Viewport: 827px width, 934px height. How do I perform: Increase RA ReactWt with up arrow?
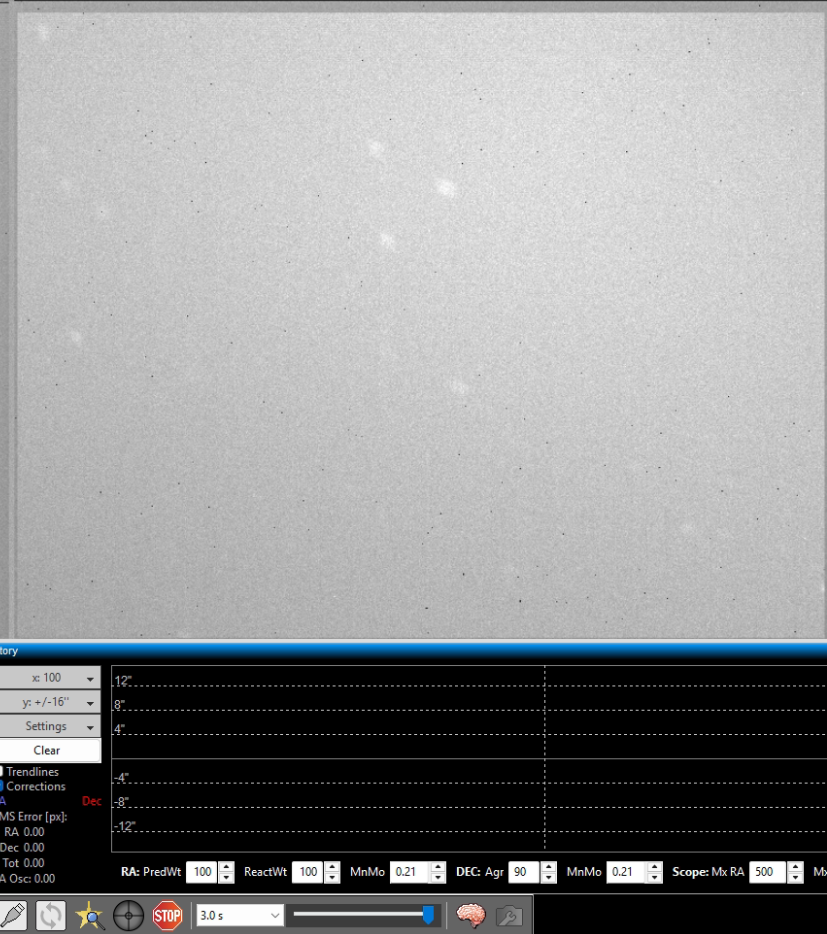click(x=332, y=867)
